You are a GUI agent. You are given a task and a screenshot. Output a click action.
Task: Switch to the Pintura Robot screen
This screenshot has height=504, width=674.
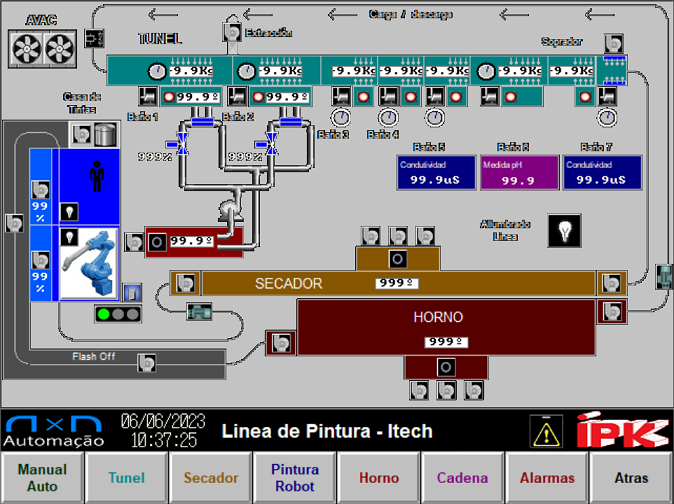[295, 478]
